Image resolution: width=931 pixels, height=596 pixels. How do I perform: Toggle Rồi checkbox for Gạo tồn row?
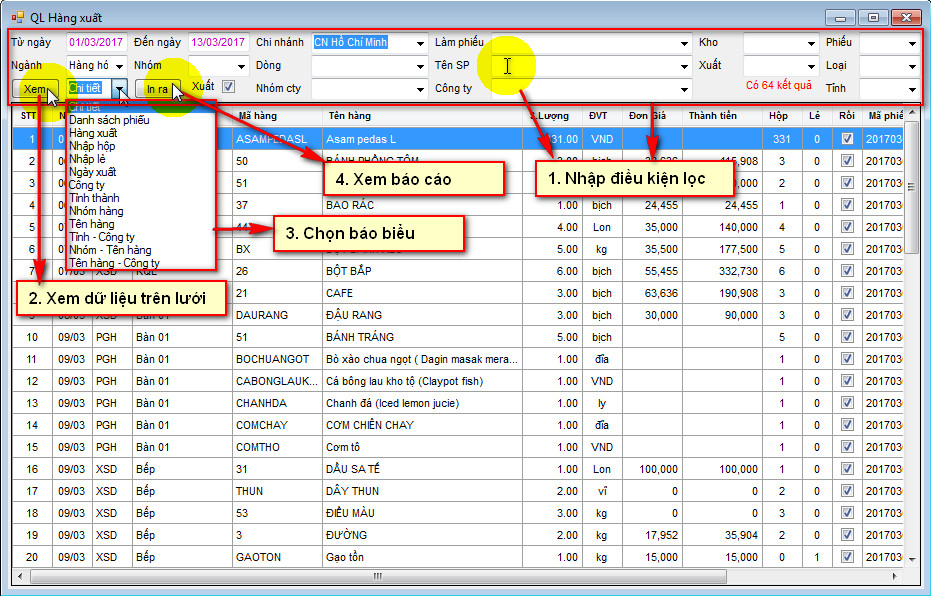pos(847,556)
